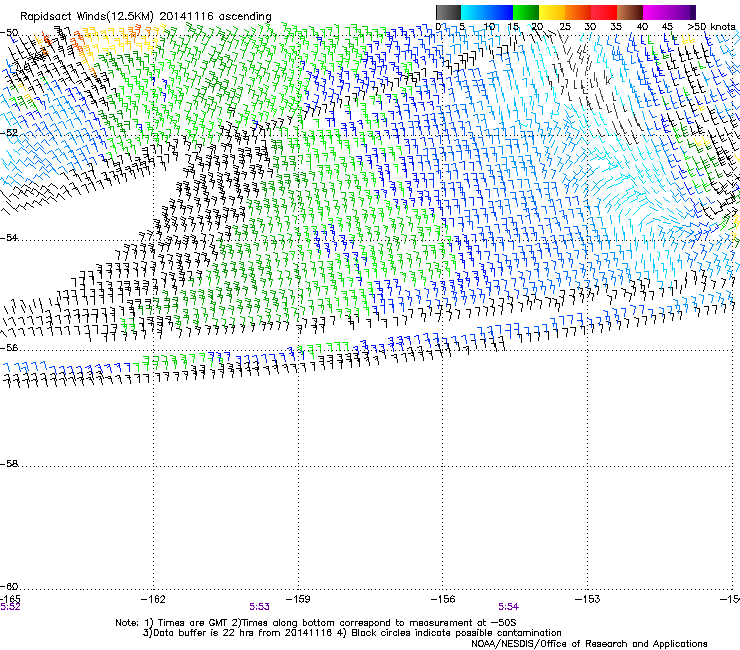Click the '-60' latitude axis label

point(9,586)
